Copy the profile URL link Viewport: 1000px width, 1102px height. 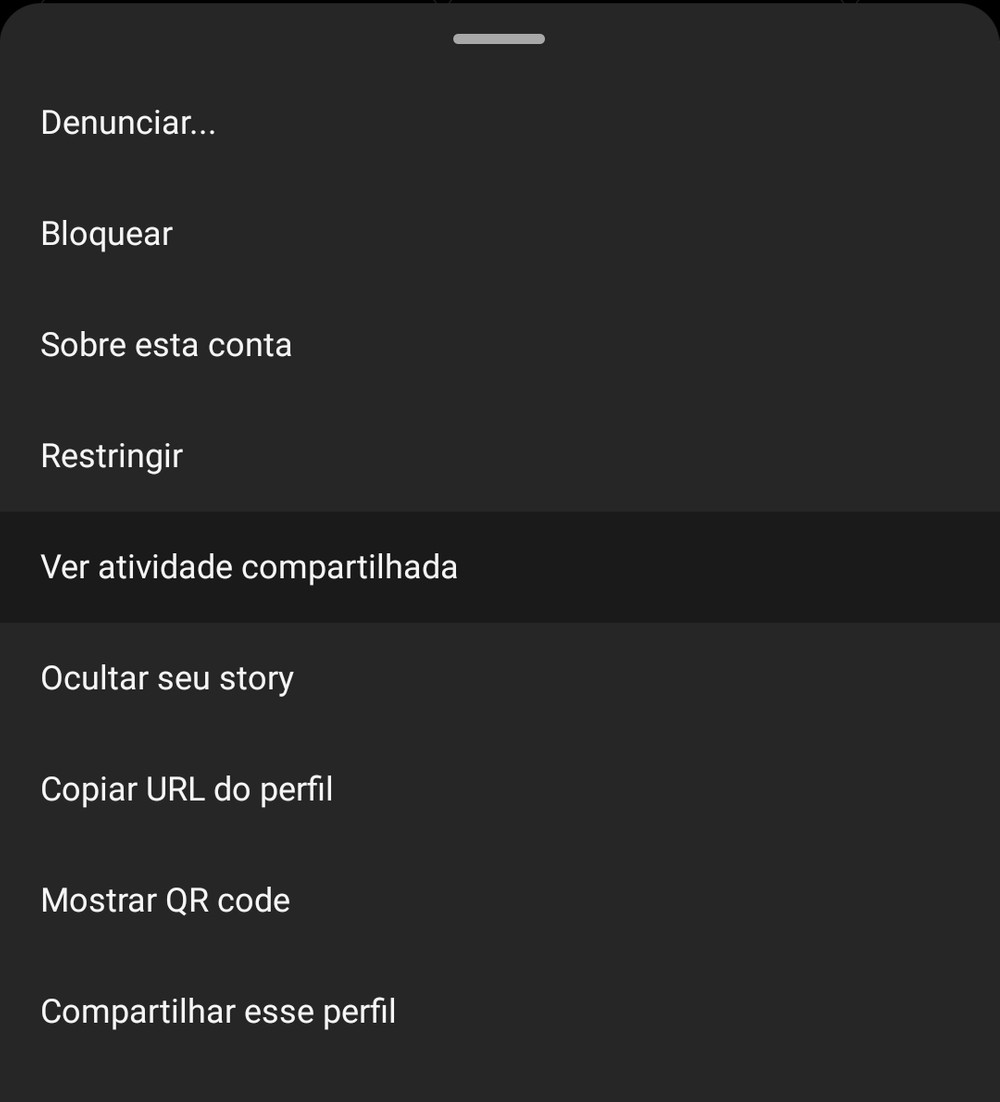pyautogui.click(x=187, y=789)
